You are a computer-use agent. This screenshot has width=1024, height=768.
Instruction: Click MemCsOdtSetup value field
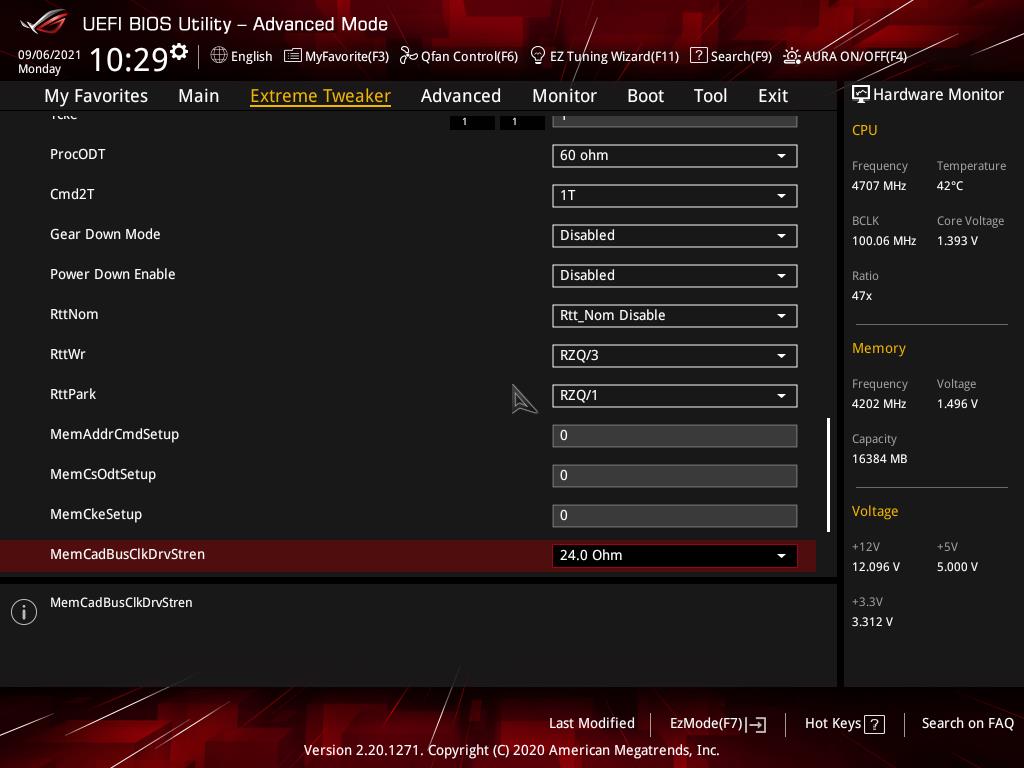pyautogui.click(x=675, y=475)
